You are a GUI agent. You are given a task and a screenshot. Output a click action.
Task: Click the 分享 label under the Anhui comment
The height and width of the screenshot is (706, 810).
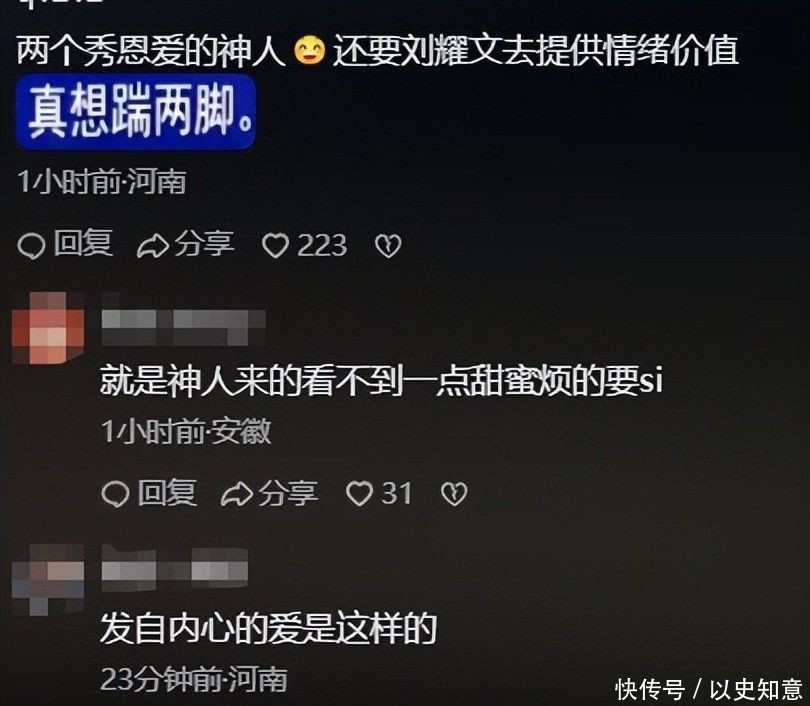pos(288,492)
